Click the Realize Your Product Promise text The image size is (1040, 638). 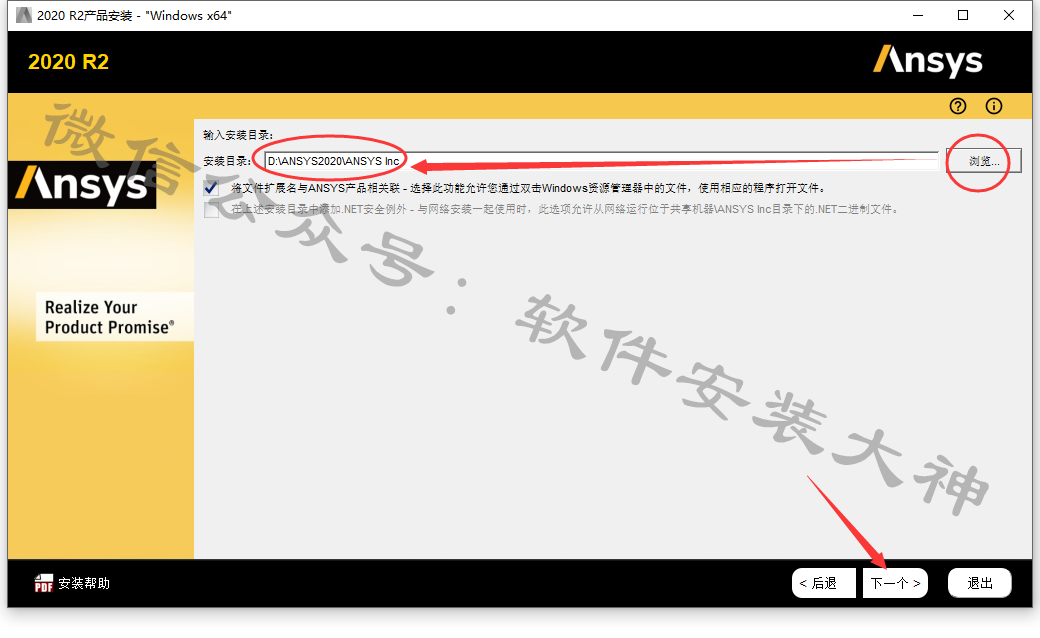pyautogui.click(x=109, y=317)
